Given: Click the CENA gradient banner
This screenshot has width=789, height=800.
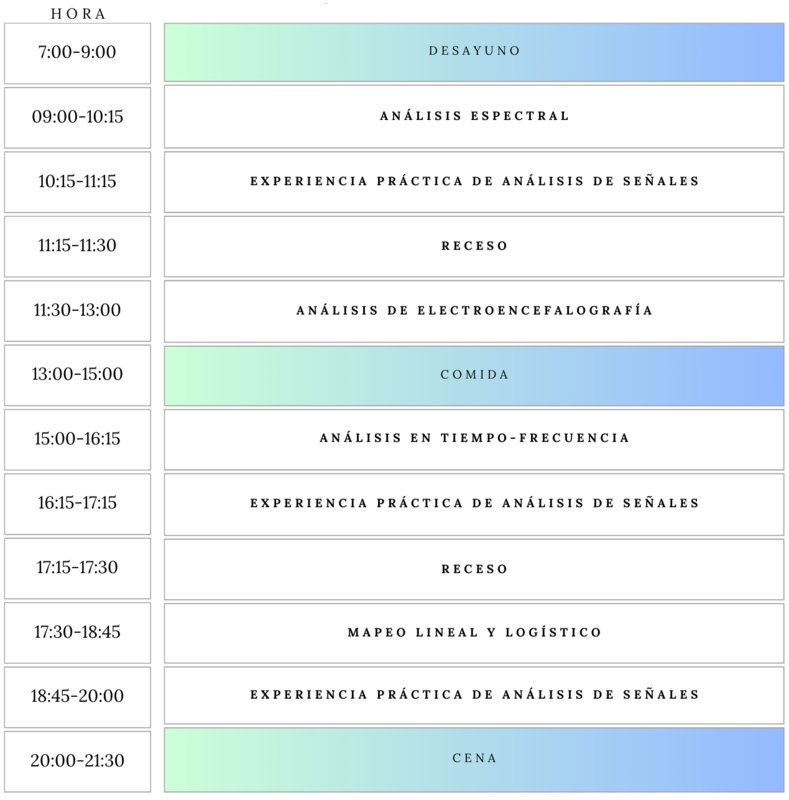Looking at the screenshot, I should pos(474,760).
